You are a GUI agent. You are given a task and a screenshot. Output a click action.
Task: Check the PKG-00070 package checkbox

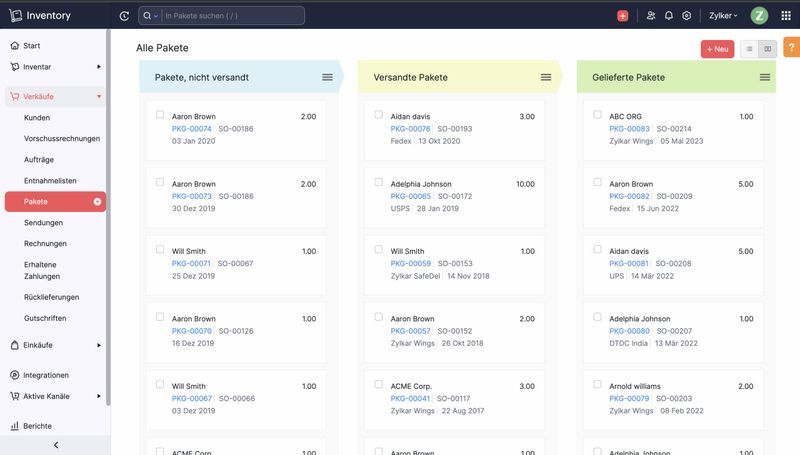pyautogui.click(x=160, y=317)
